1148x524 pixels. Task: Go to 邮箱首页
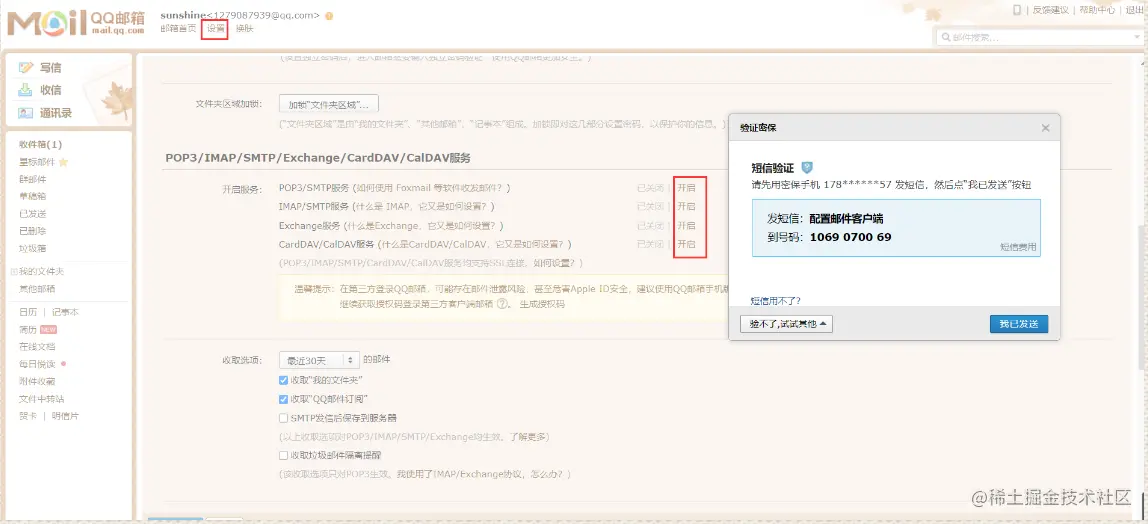pyautogui.click(x=178, y=29)
